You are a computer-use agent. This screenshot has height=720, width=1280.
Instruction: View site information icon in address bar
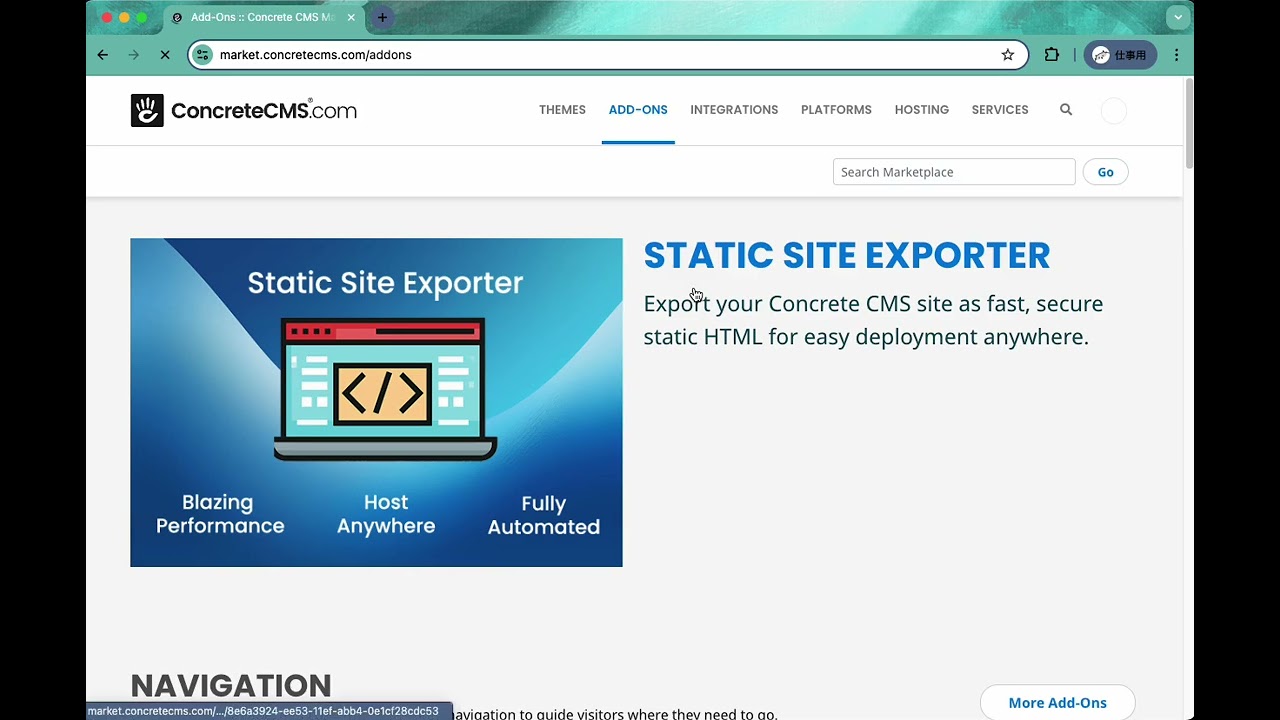coord(203,55)
